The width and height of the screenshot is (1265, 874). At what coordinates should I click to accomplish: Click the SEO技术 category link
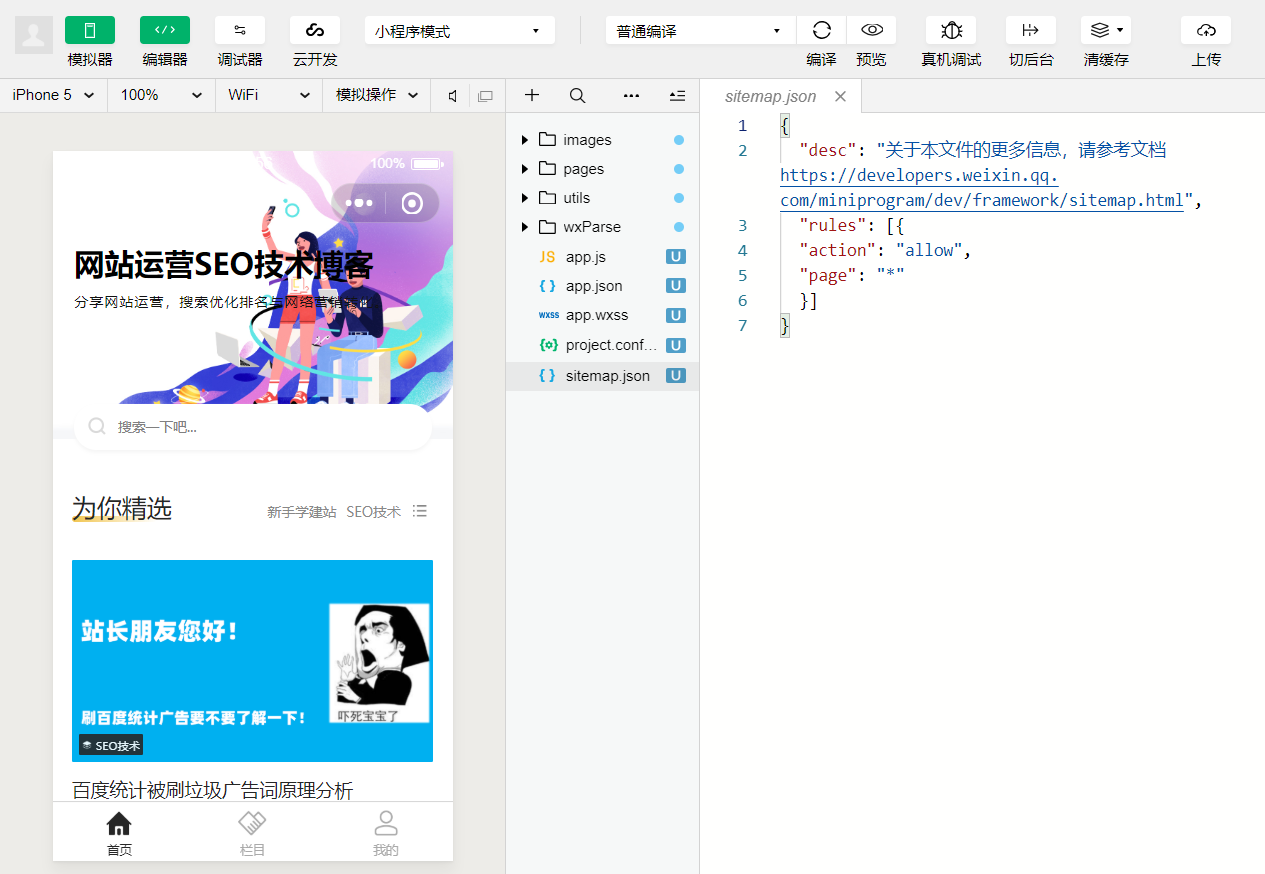pyautogui.click(x=373, y=511)
